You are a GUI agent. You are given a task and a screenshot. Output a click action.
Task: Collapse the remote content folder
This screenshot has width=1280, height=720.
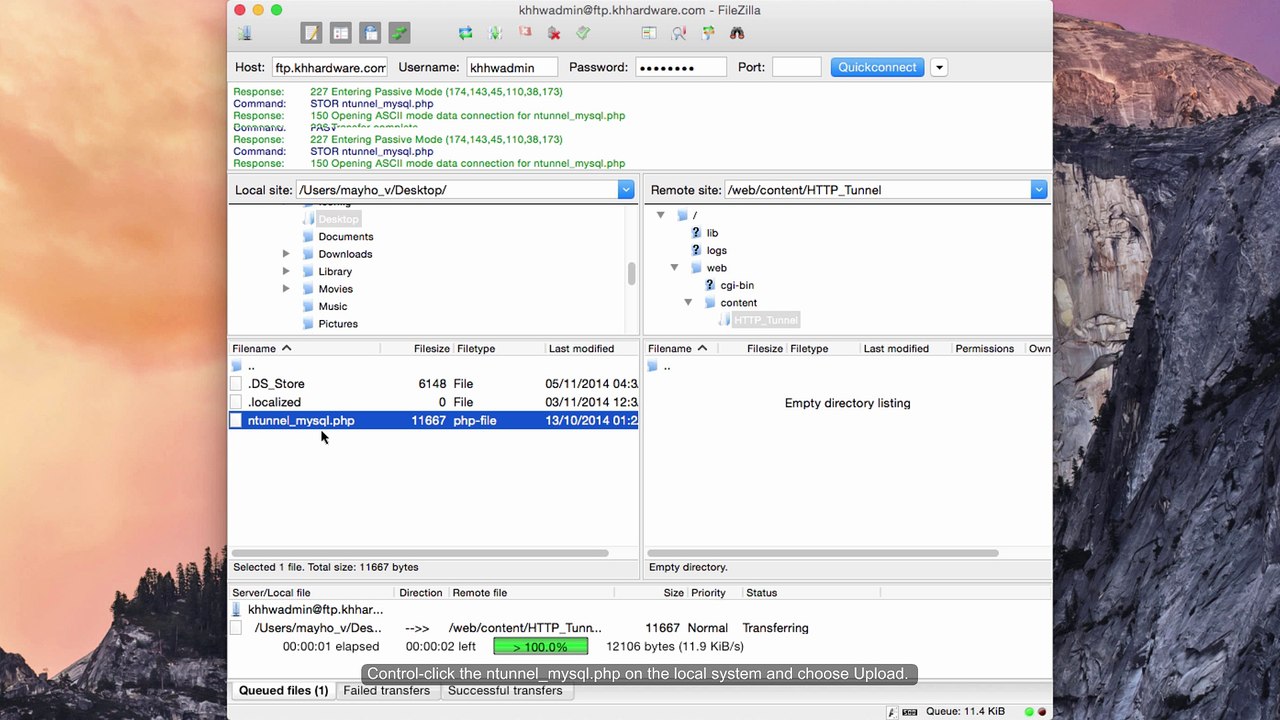tap(688, 302)
